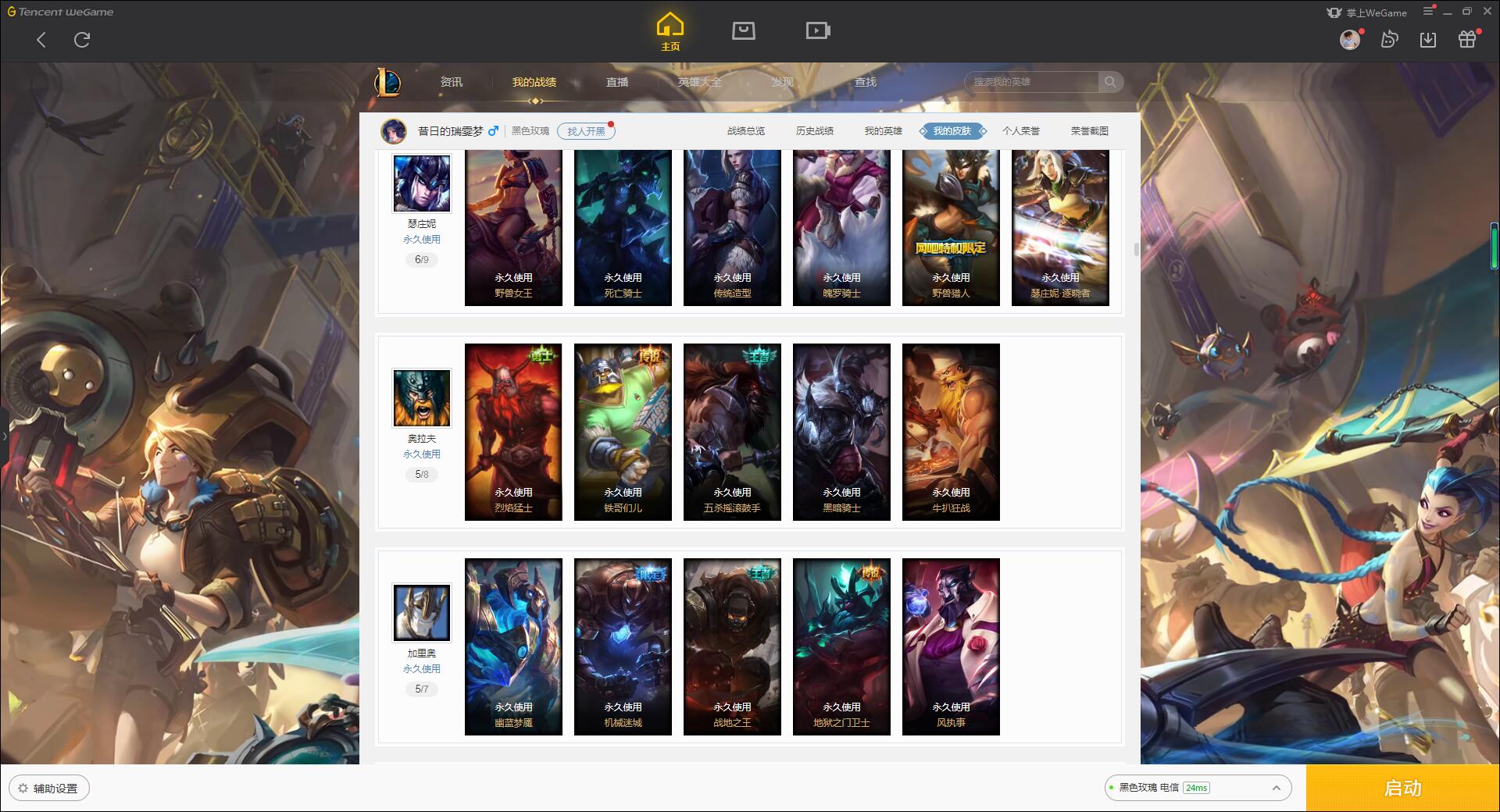Click the League of Legends logo
Viewport: 1500px width, 812px height.
[x=387, y=81]
